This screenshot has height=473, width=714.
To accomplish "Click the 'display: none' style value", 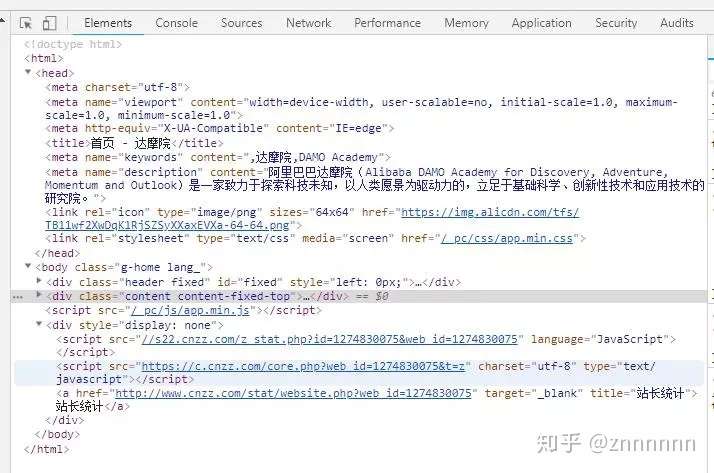I will (x=168, y=326).
